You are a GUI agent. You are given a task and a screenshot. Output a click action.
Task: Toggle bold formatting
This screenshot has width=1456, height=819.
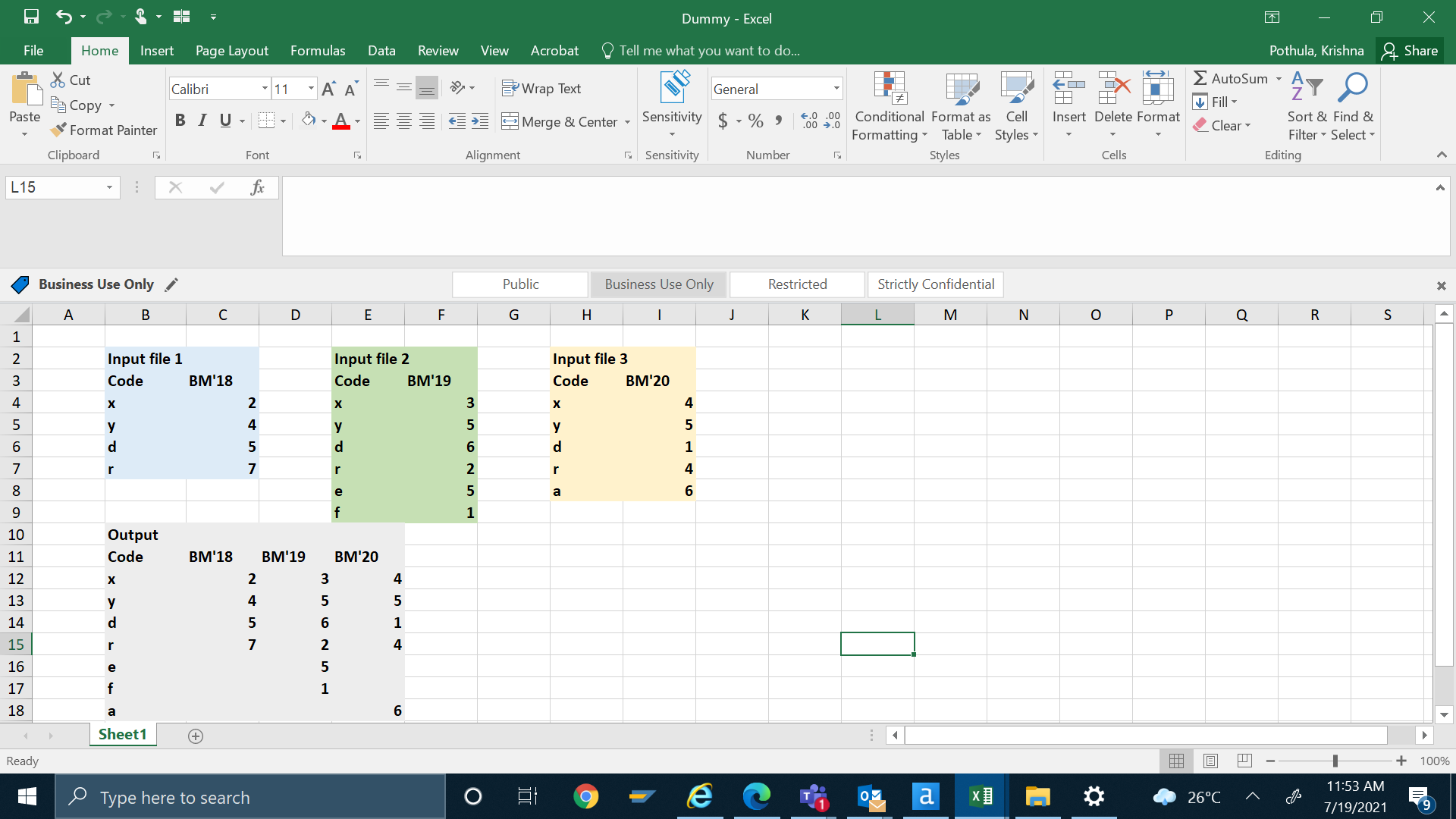click(x=180, y=121)
